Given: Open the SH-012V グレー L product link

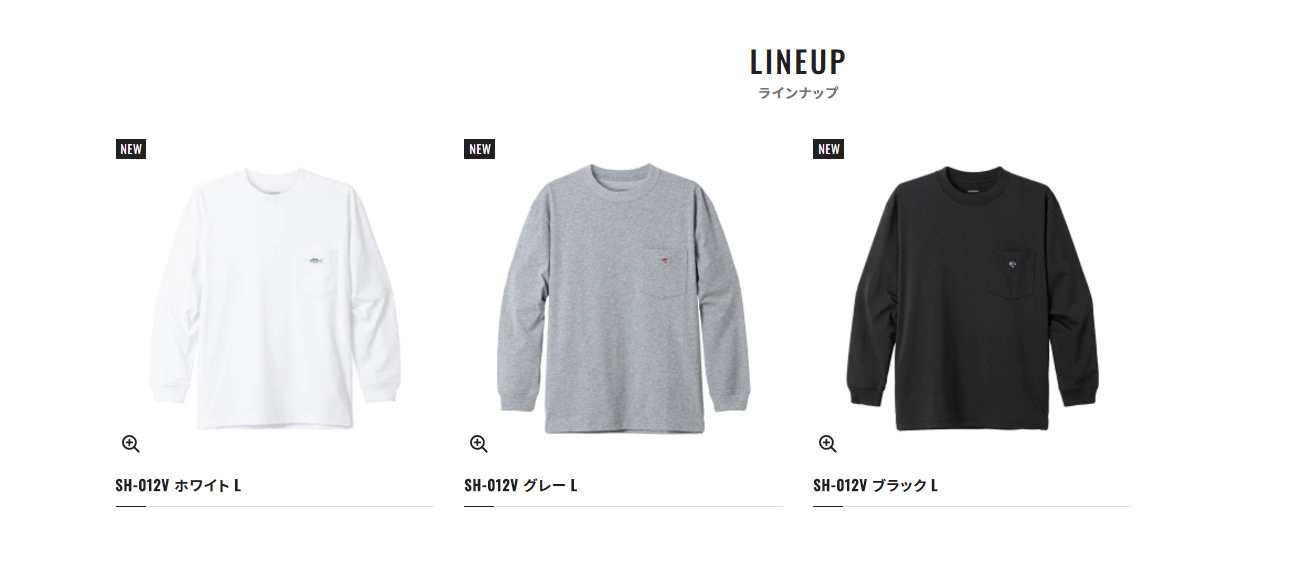Looking at the screenshot, I should point(521,486).
